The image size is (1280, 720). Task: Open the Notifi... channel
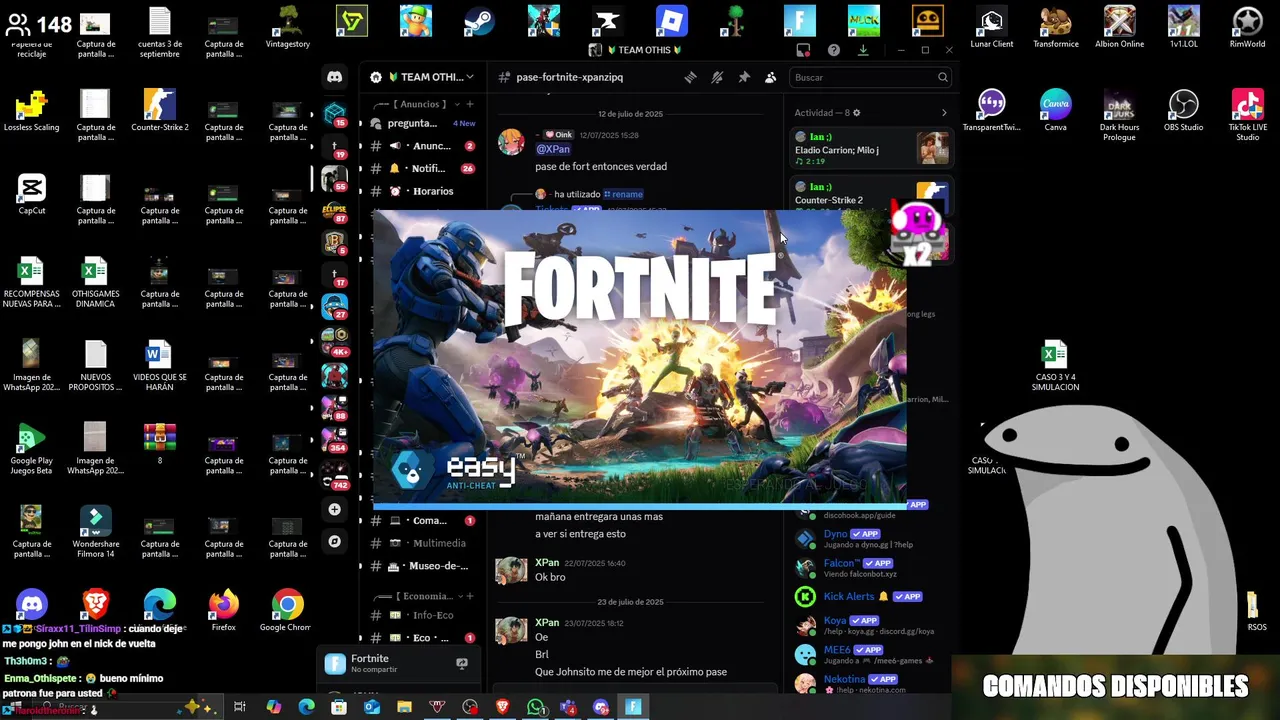[423, 169]
